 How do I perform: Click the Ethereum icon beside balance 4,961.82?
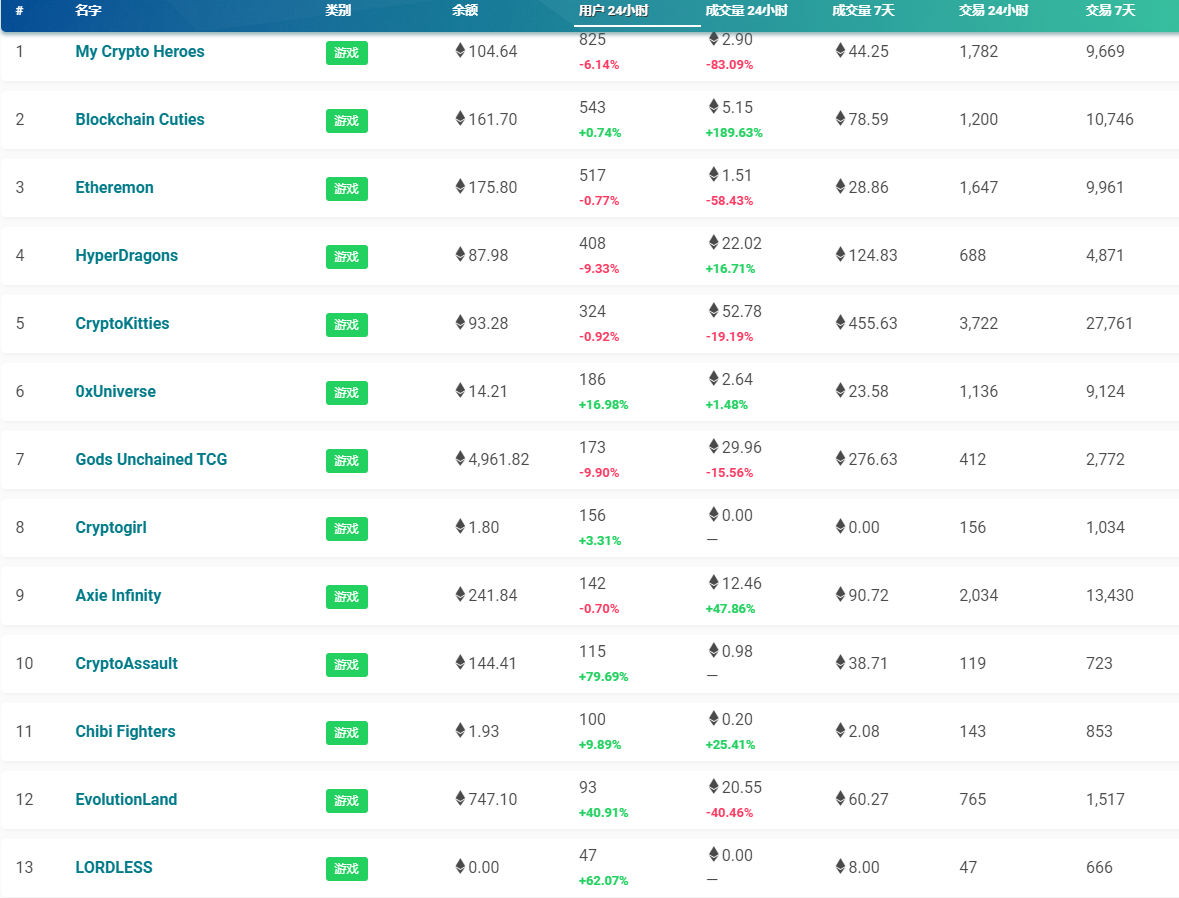[x=460, y=458]
